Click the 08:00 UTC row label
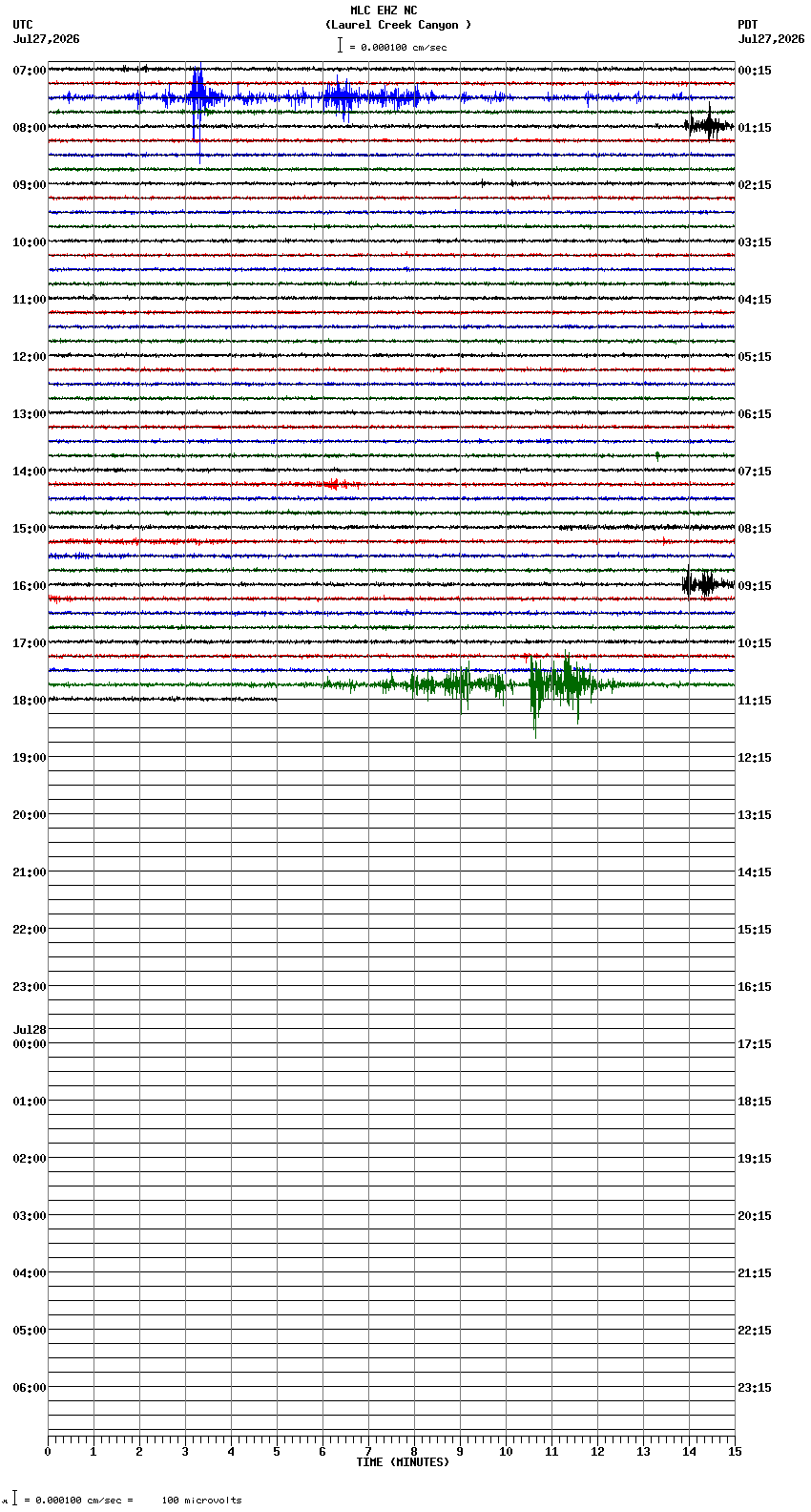811x1512 pixels. pyautogui.click(x=30, y=128)
